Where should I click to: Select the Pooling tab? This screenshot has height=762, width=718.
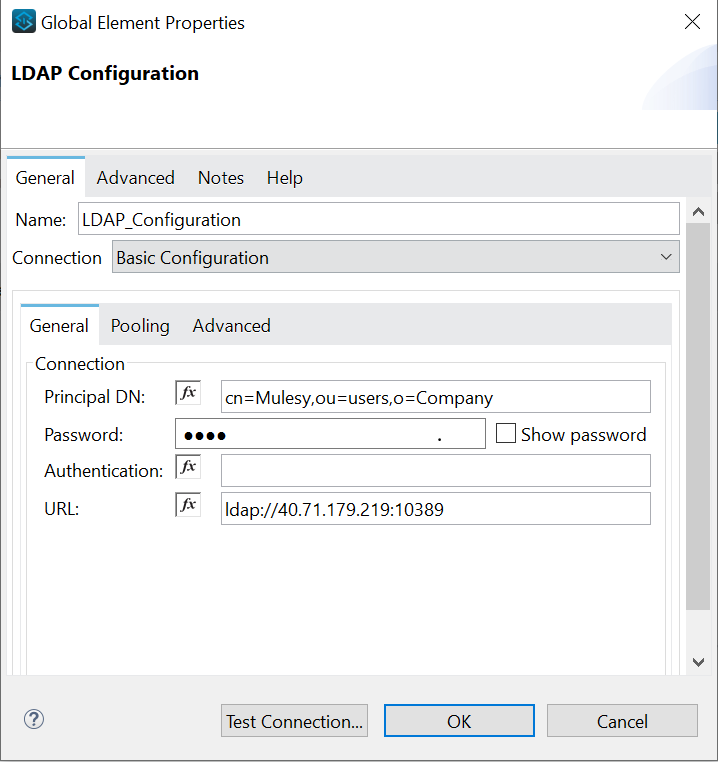pos(140,326)
